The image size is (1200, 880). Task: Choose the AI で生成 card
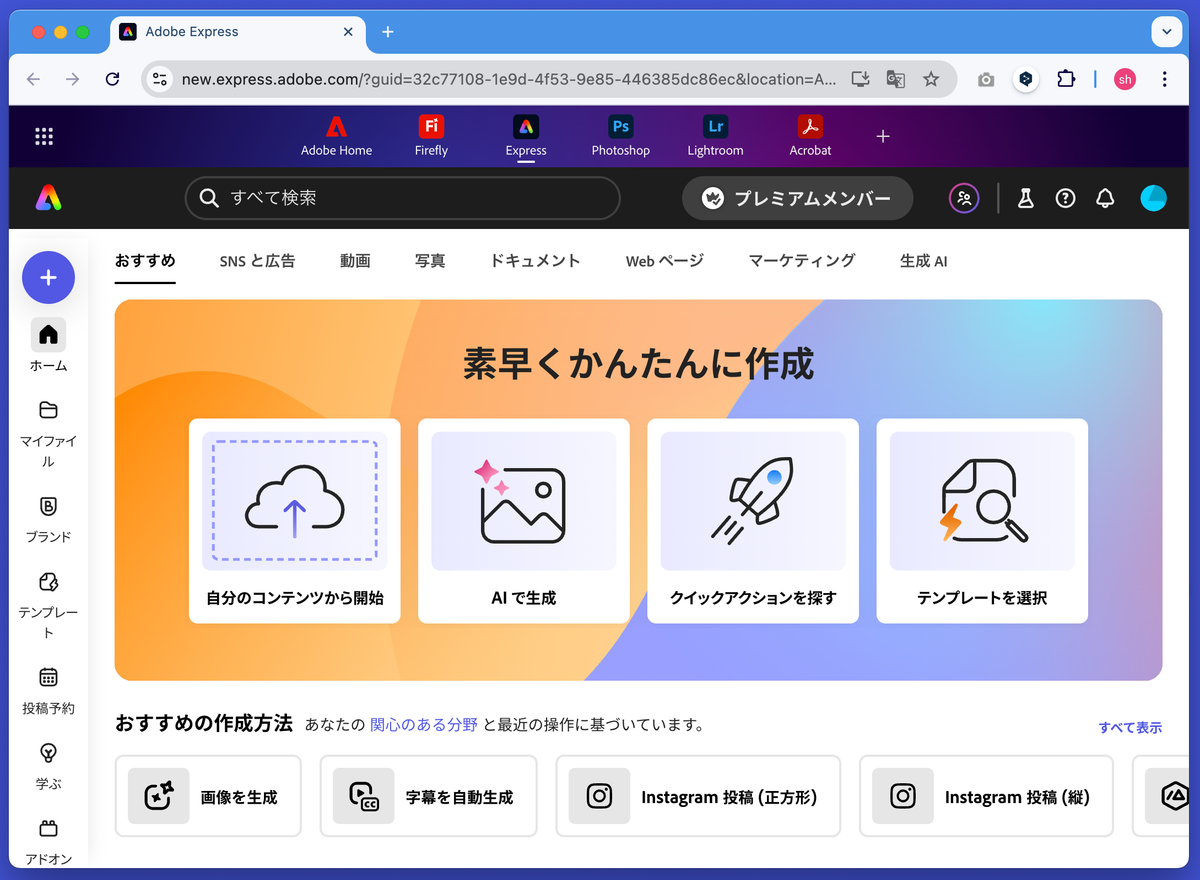[x=524, y=521]
